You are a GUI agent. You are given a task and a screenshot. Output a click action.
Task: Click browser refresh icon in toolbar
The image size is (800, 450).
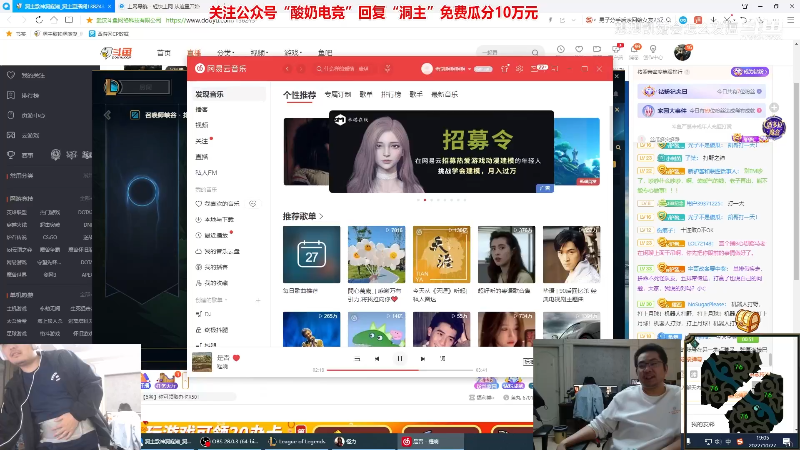pyautogui.click(x=39, y=20)
